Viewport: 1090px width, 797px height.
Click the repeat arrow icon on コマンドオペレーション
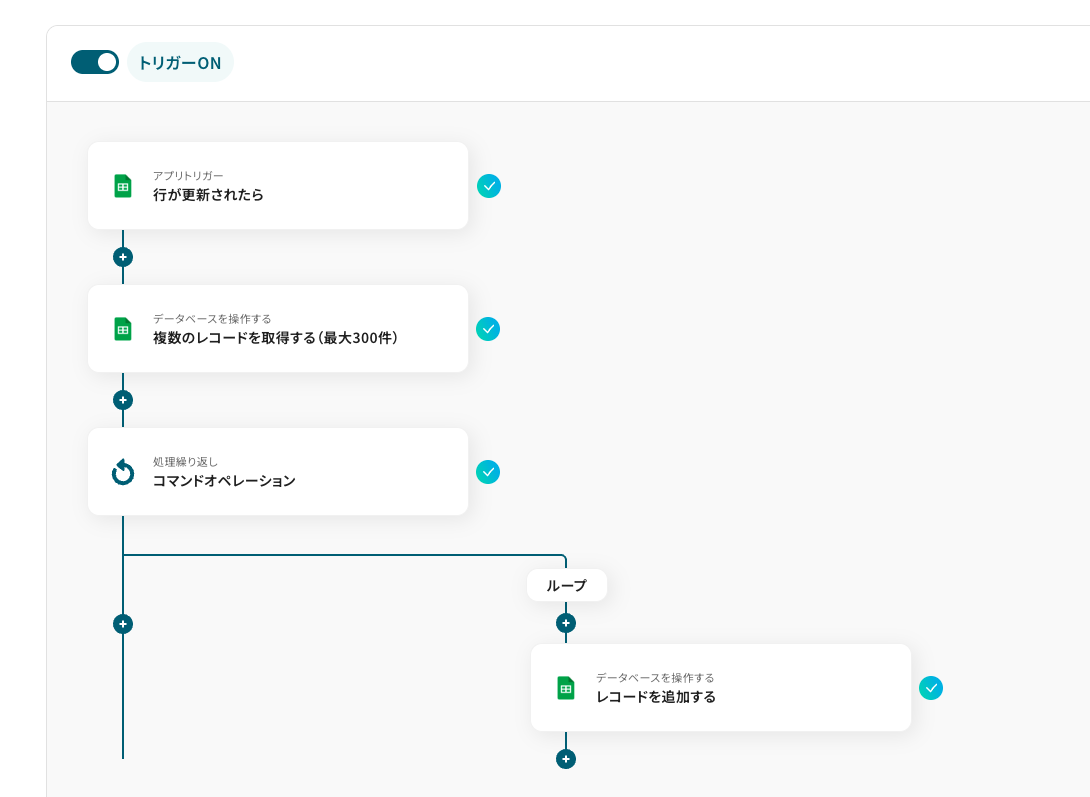123,473
